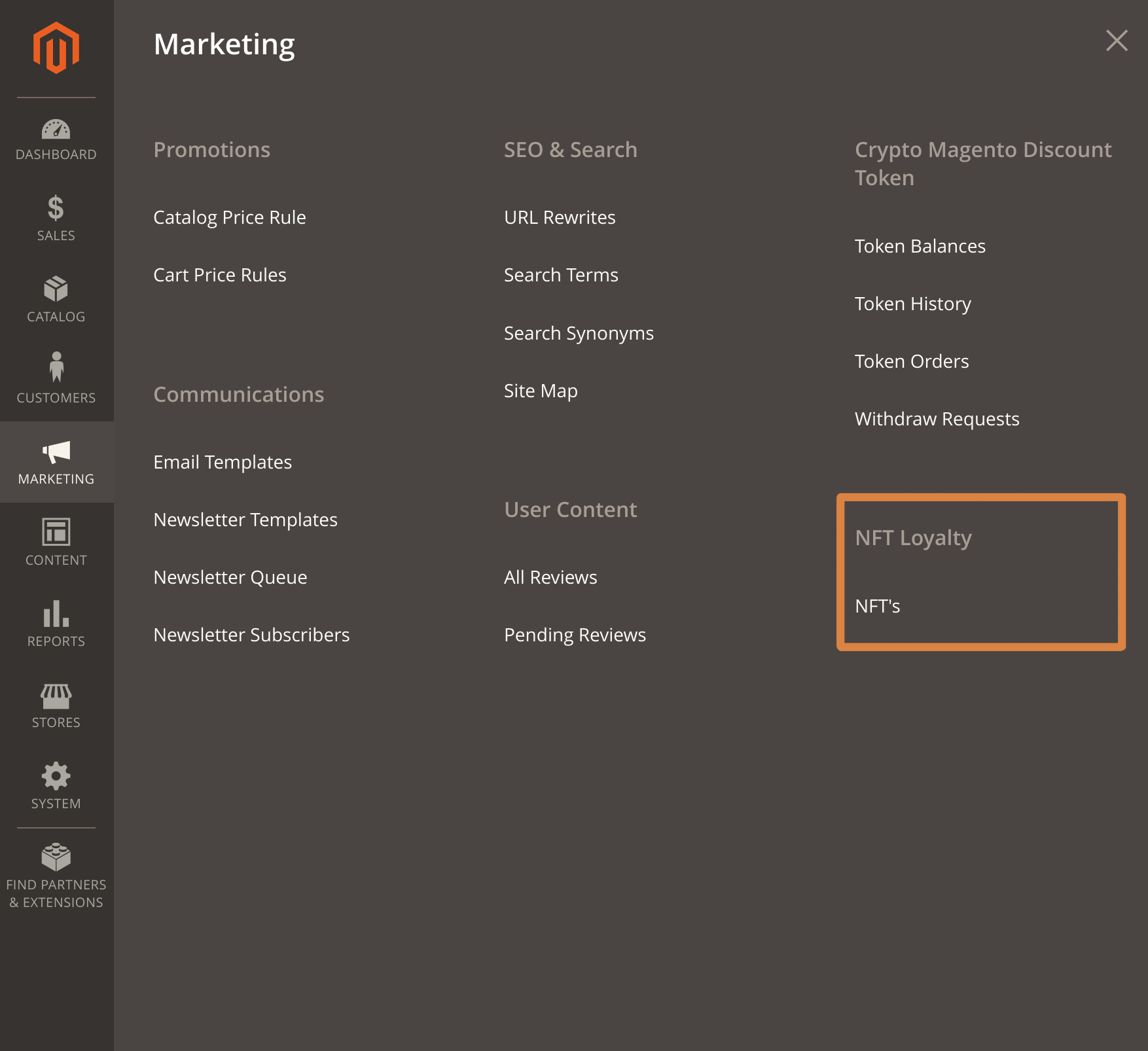Open Newsletter Subscribers

click(251, 635)
